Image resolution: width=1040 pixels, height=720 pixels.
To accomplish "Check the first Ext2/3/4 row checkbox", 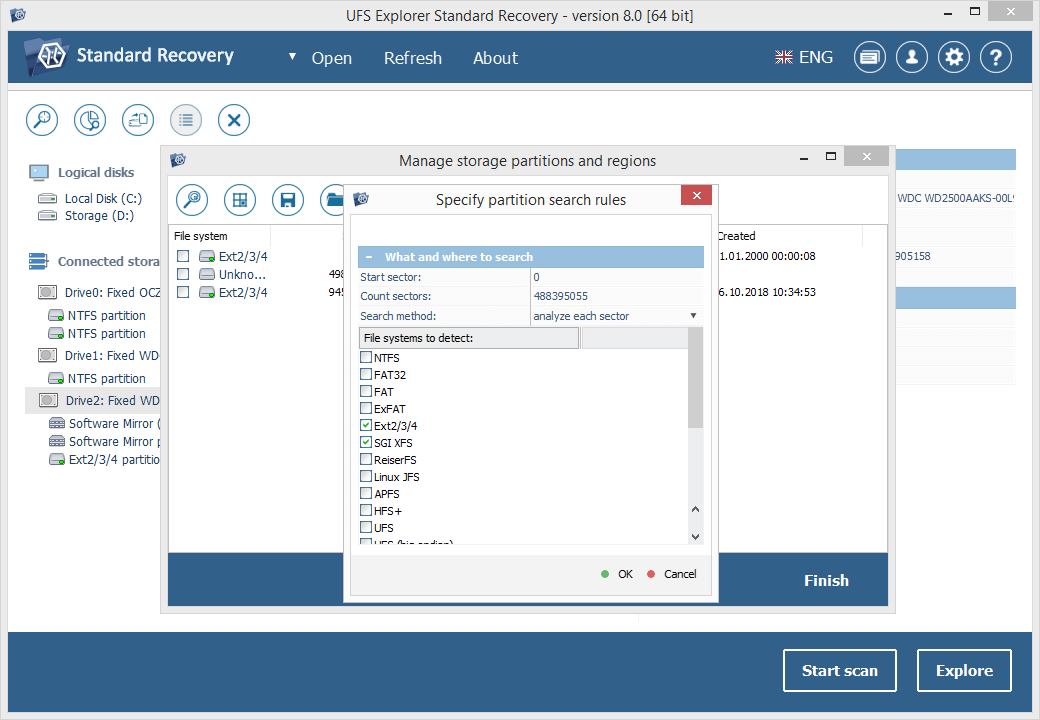I will (x=183, y=256).
